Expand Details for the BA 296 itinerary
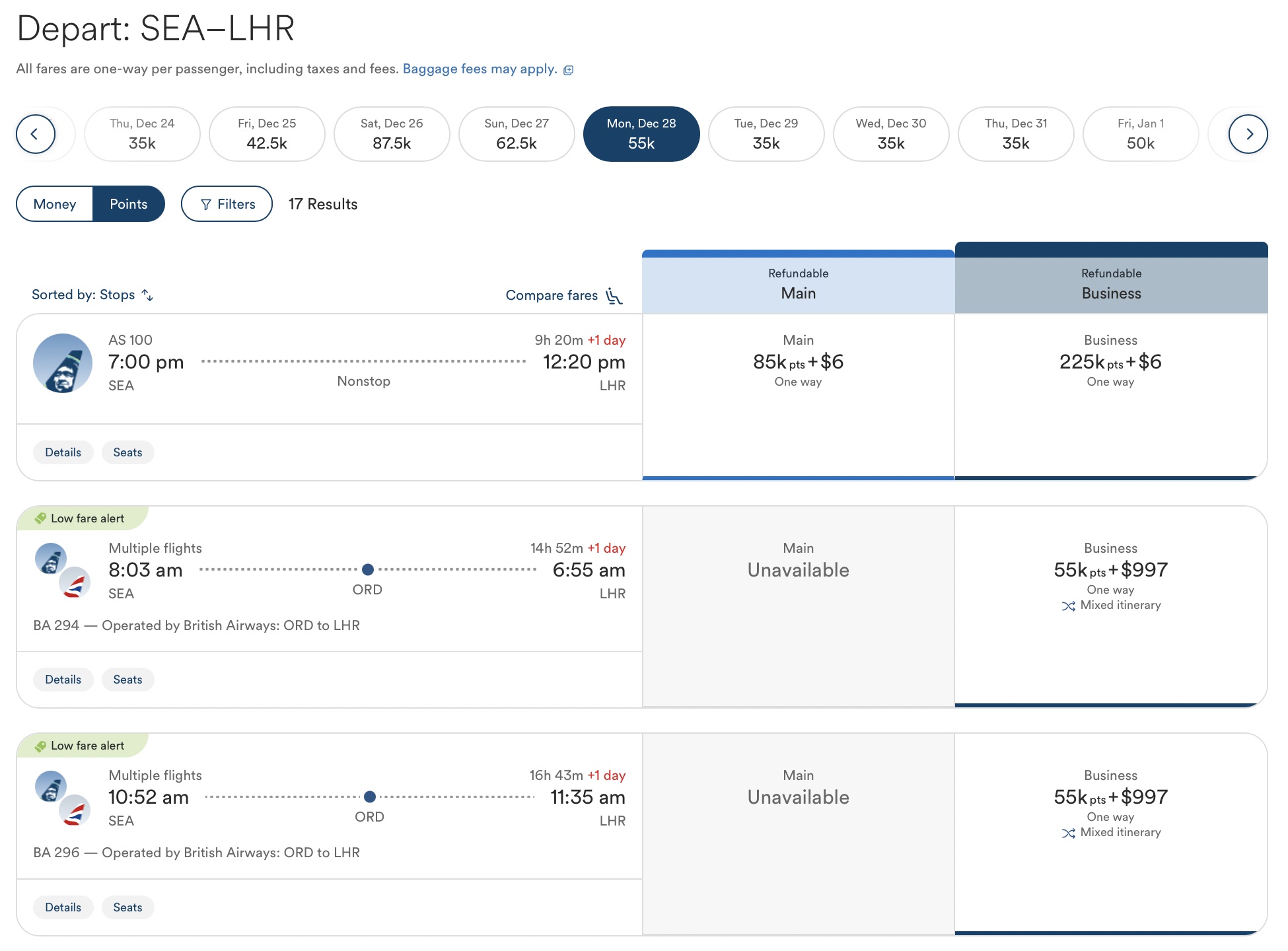The width and height of the screenshot is (1288, 951). (x=63, y=907)
